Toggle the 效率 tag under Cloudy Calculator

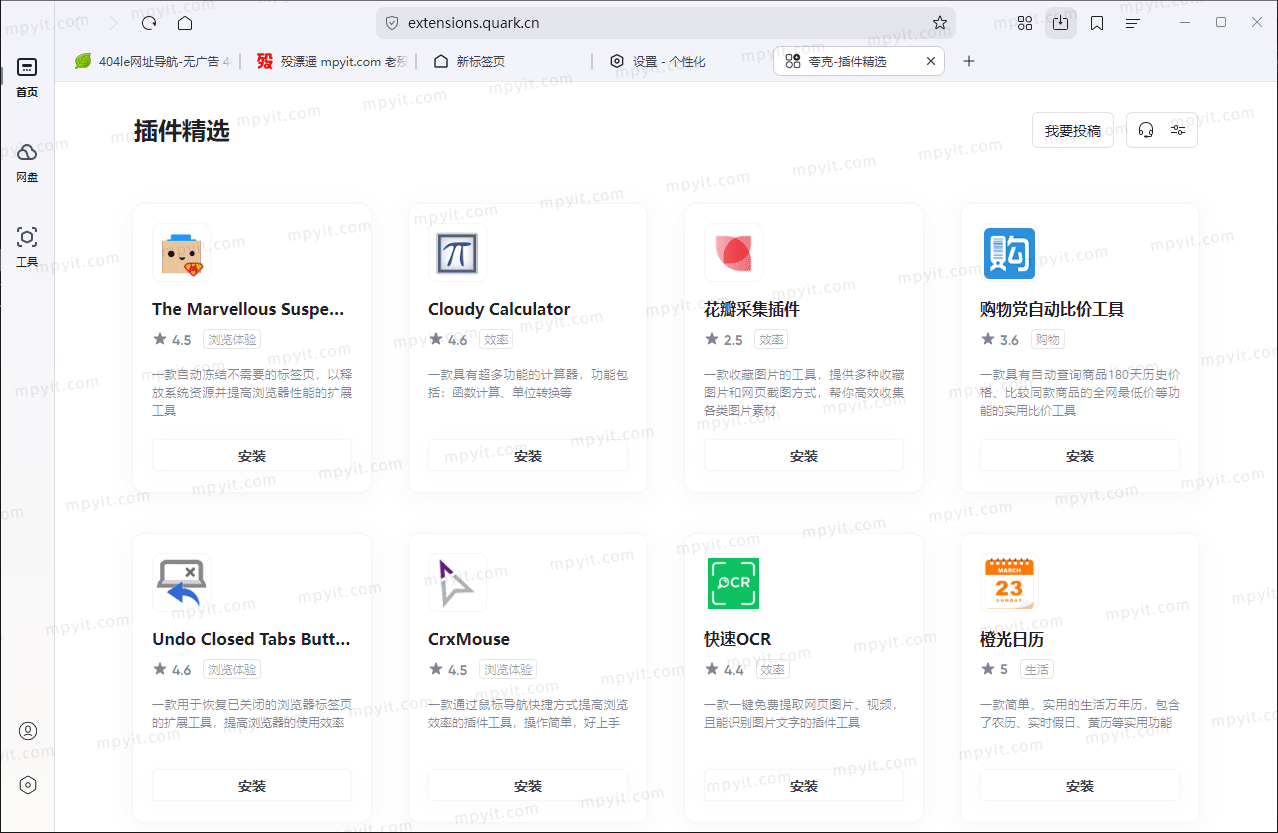point(495,339)
